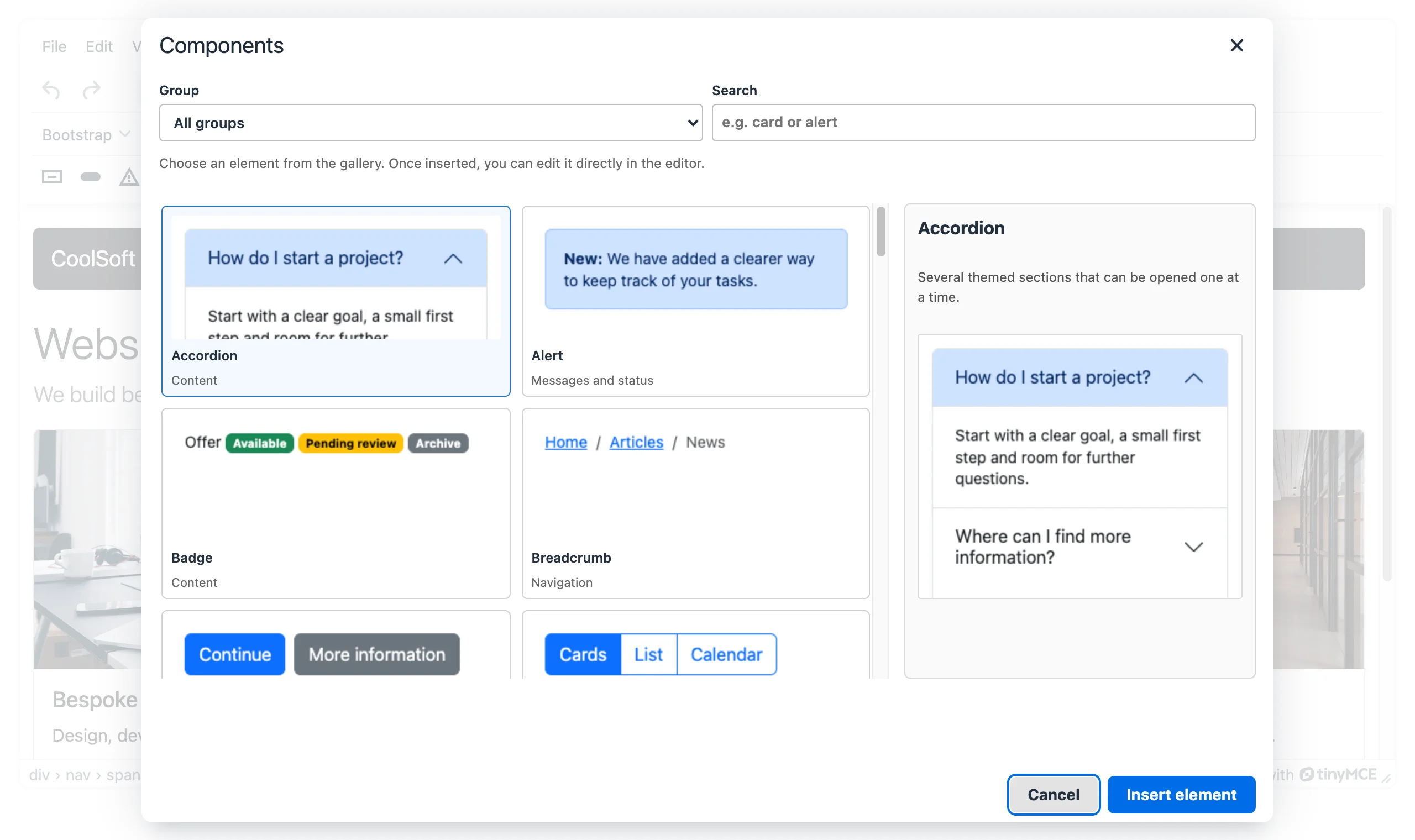Click the gallery scrollbar thumb
1415x840 pixels.
coord(881,232)
